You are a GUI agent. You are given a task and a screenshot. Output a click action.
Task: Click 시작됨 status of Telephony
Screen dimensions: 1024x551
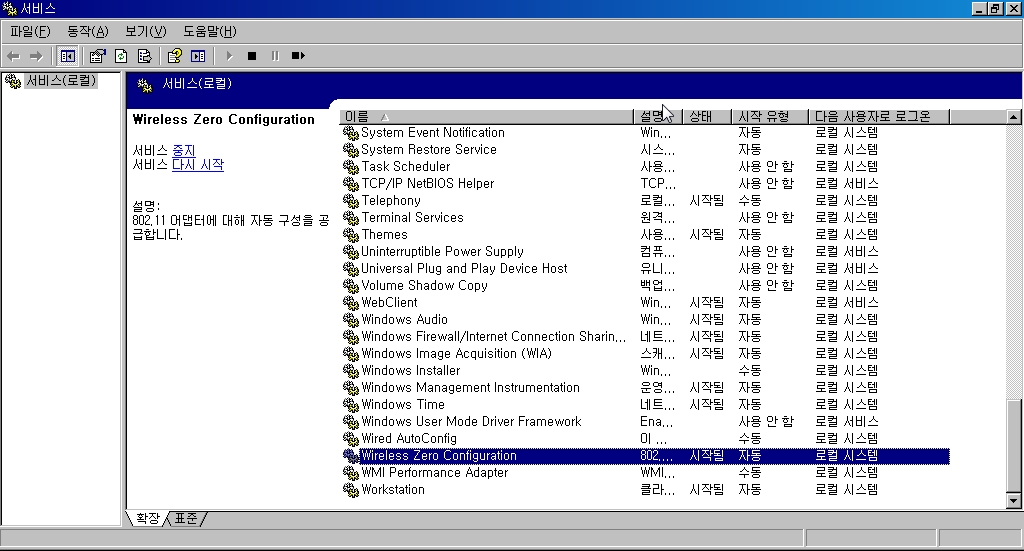point(707,200)
